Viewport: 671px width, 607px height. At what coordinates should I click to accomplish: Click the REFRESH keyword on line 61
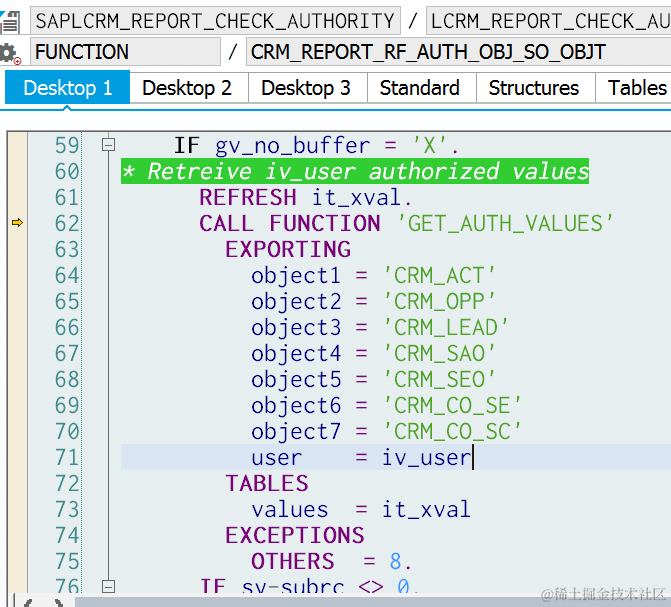pos(248,198)
